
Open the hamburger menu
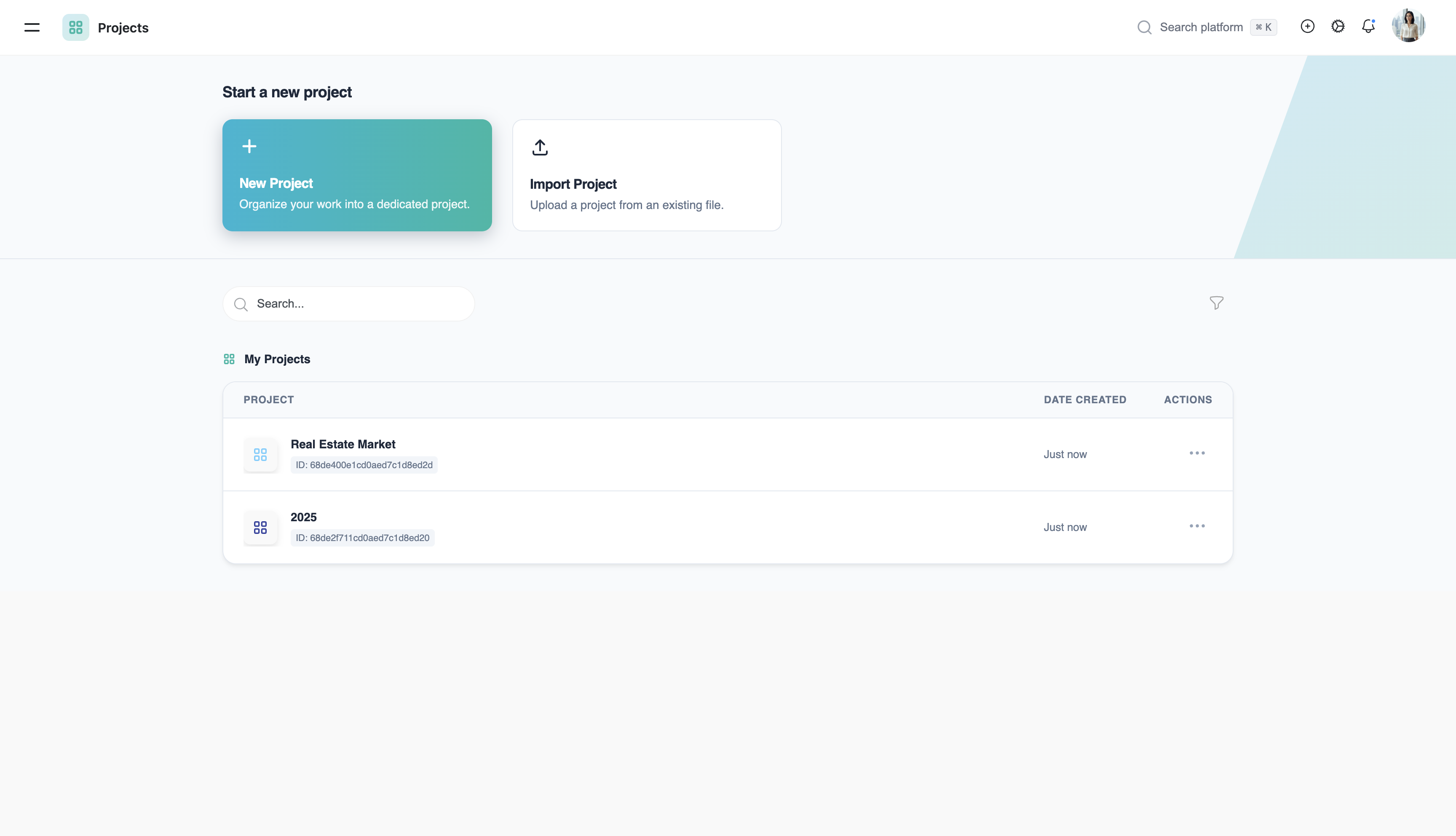click(32, 27)
